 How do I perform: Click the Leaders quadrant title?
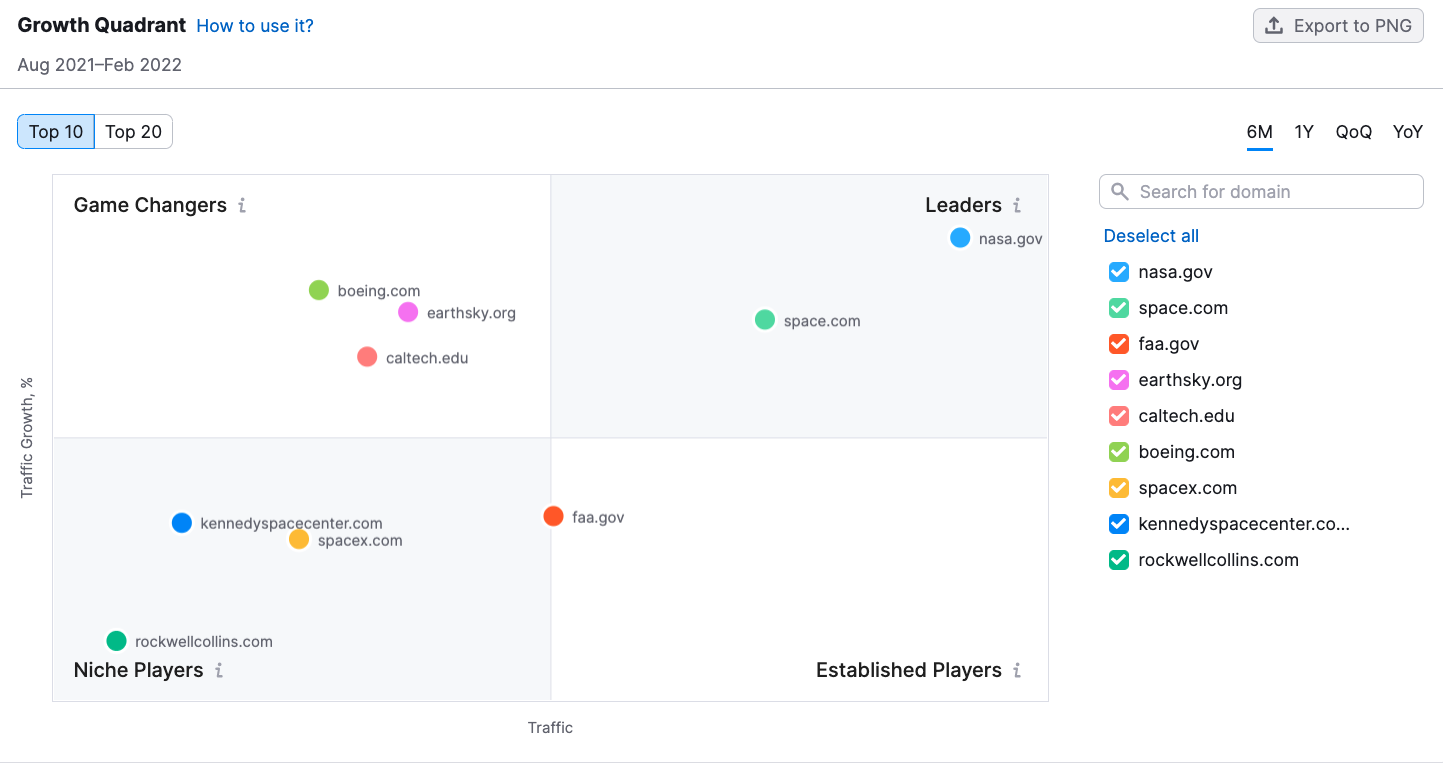click(x=963, y=205)
